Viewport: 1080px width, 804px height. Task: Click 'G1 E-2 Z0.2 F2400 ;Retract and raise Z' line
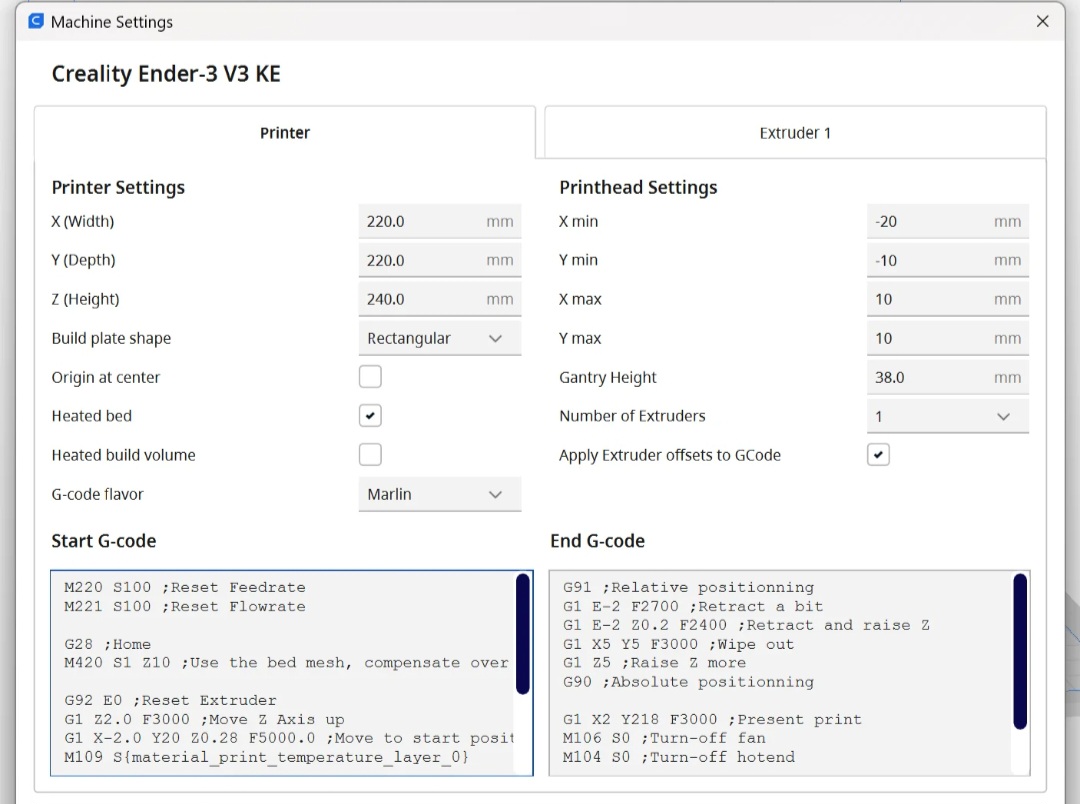coord(746,626)
